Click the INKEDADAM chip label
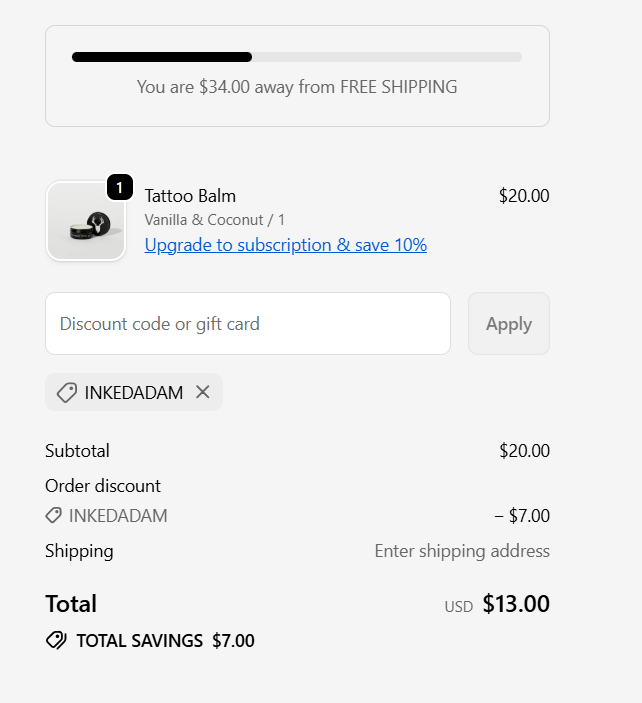The height and width of the screenshot is (703, 642). click(x=133, y=393)
